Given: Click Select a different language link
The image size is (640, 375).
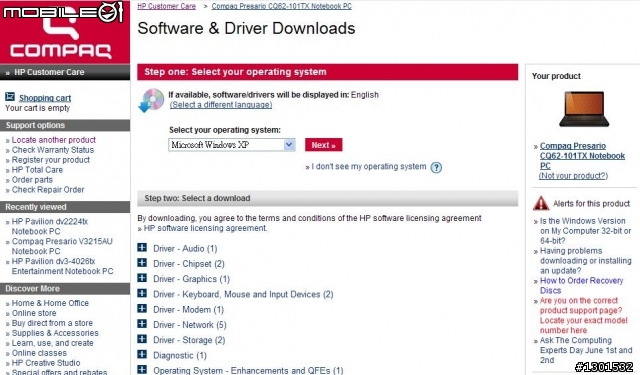Looking at the screenshot, I should [x=221, y=105].
